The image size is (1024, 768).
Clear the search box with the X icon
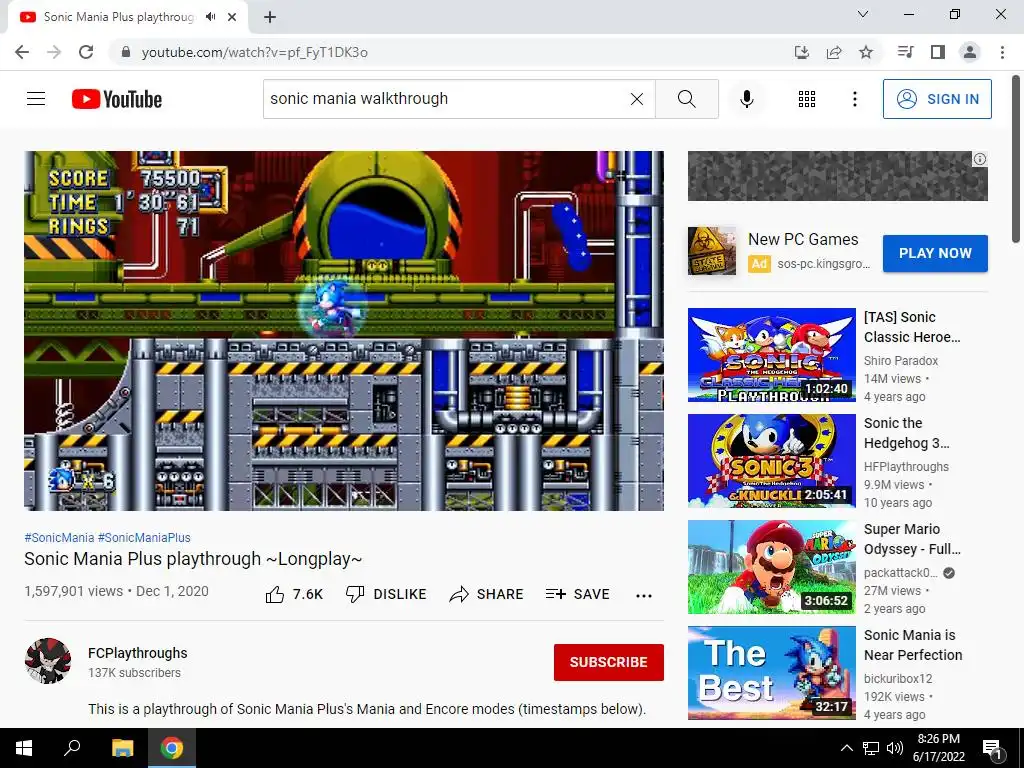pyautogui.click(x=637, y=99)
